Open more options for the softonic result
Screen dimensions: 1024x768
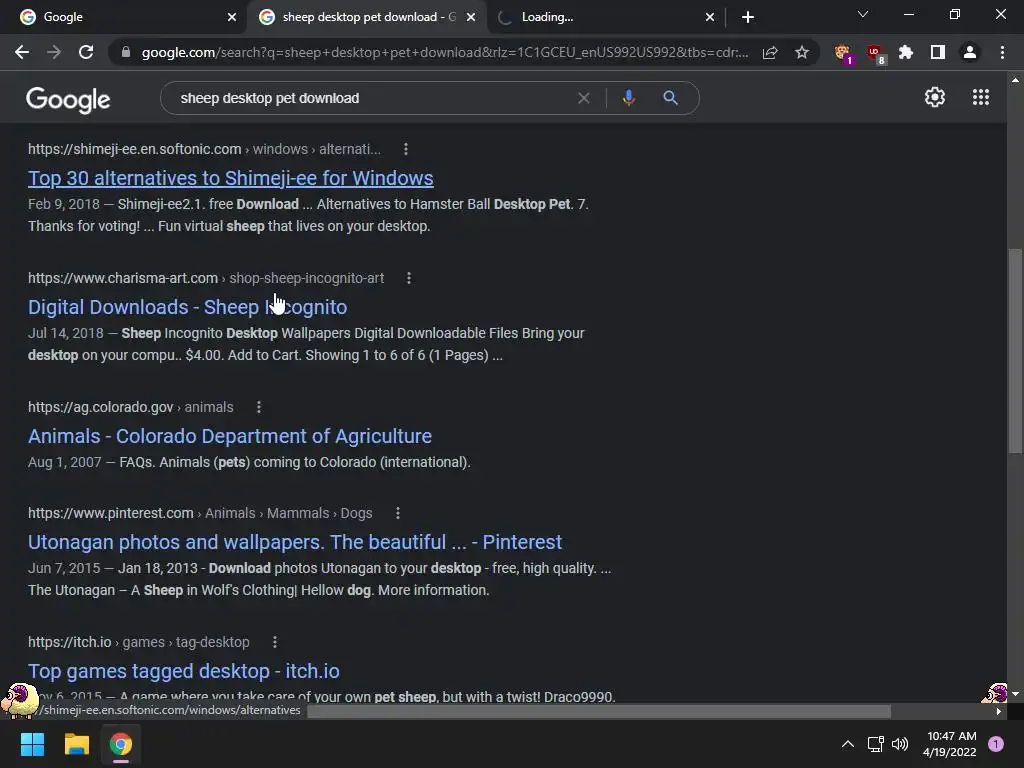click(406, 149)
